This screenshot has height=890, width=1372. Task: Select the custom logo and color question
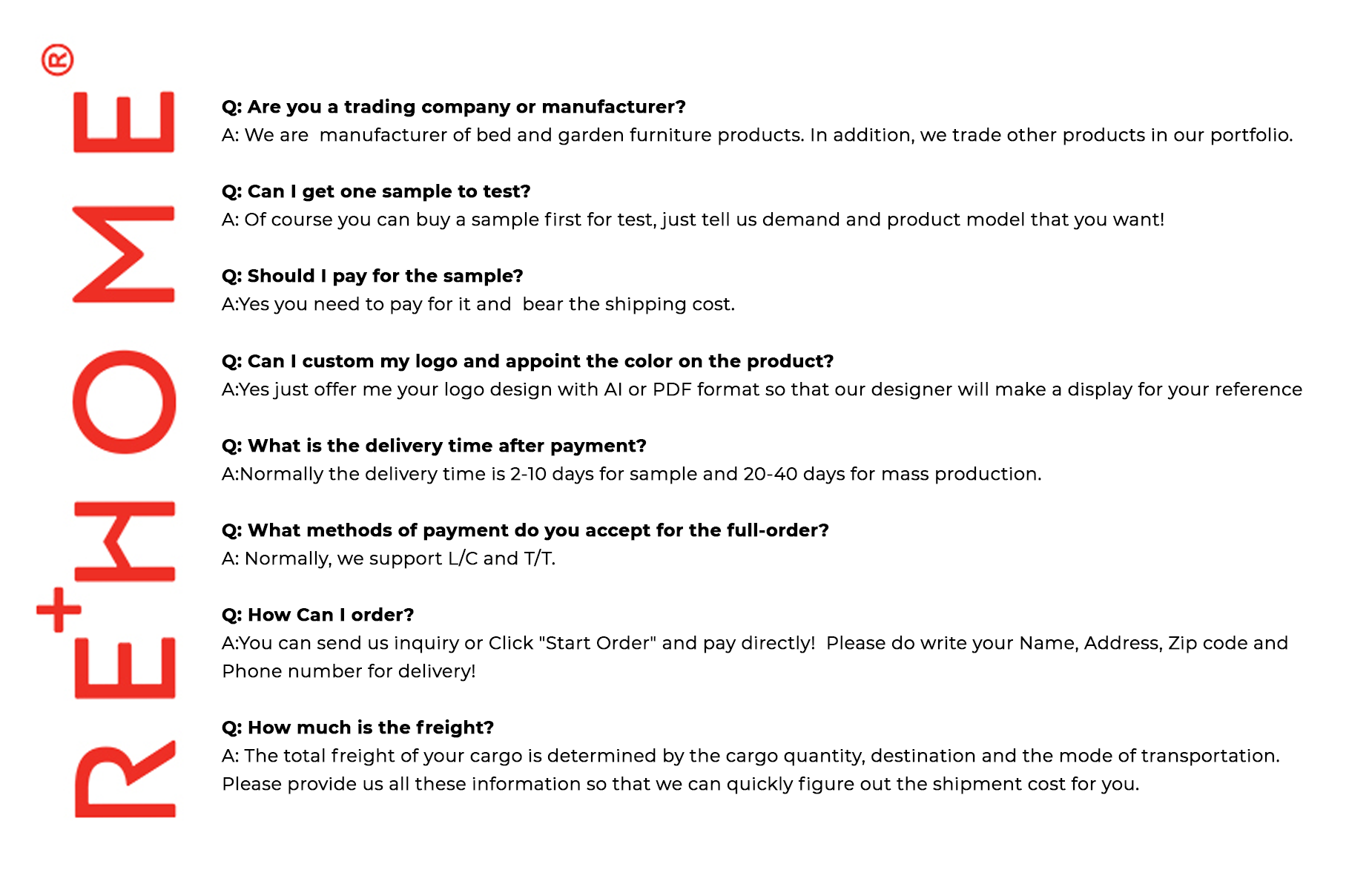[x=527, y=361]
